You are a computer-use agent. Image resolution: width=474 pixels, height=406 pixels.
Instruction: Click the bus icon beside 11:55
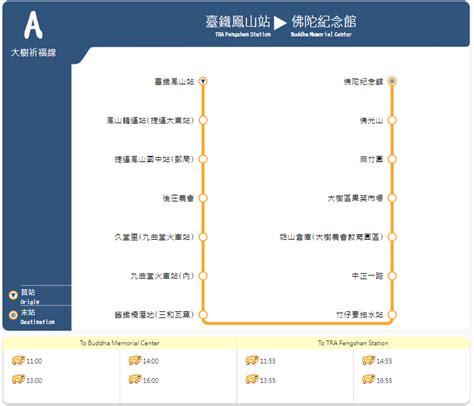tap(252, 360)
